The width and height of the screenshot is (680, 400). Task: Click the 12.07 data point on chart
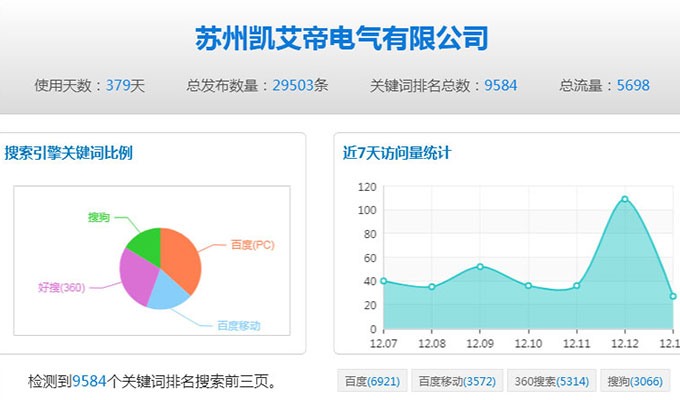coord(383,281)
